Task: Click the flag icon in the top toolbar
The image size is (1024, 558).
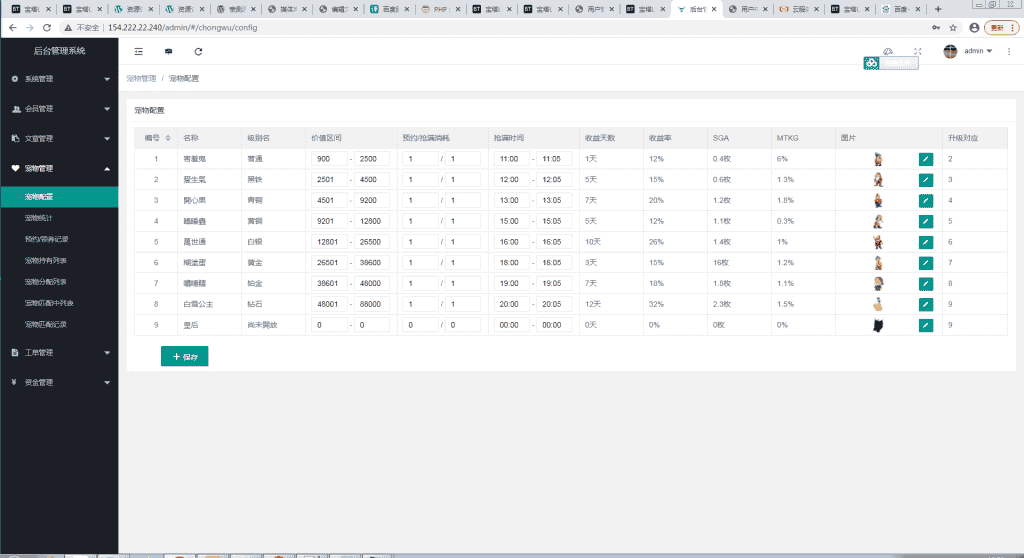Action: [x=168, y=51]
